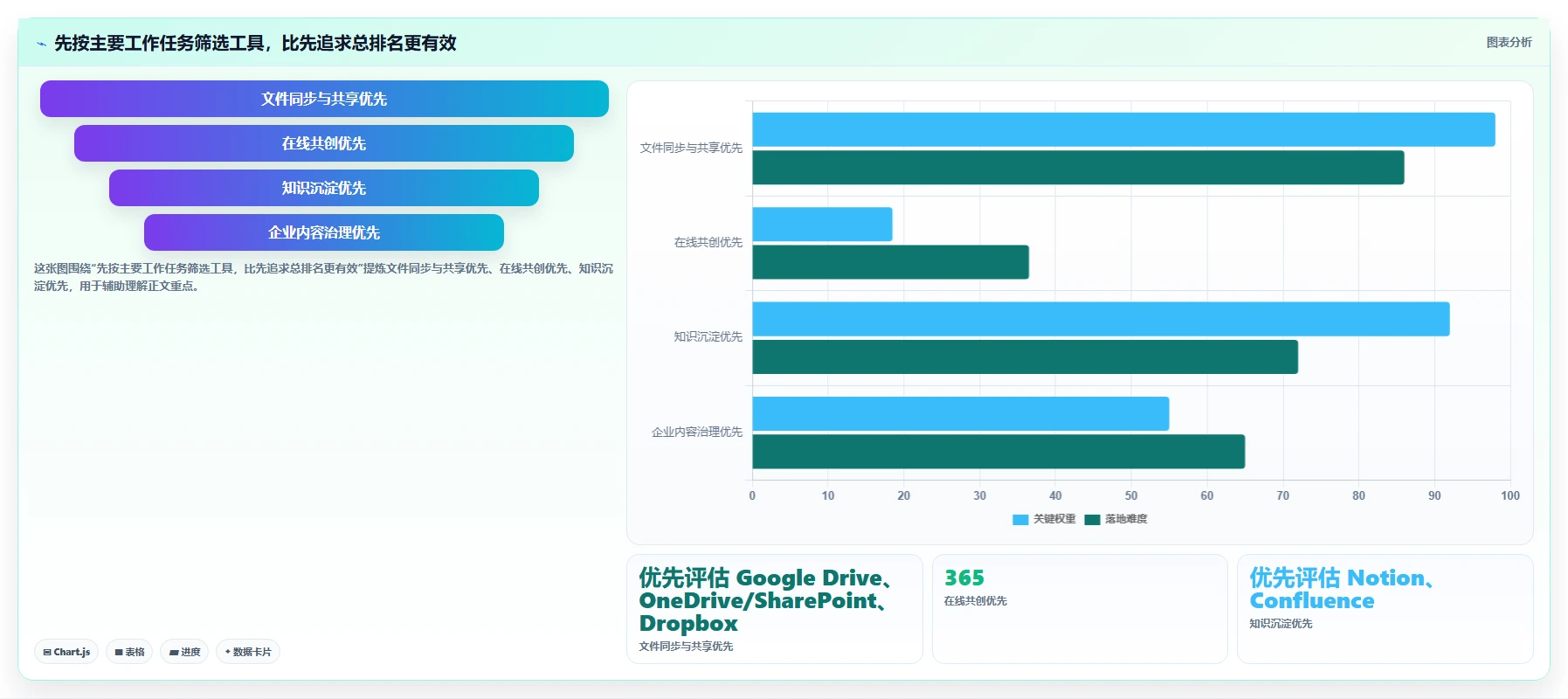The height and width of the screenshot is (699, 1568).
Task: Click the Chart.js tag chip
Action: 66,652
